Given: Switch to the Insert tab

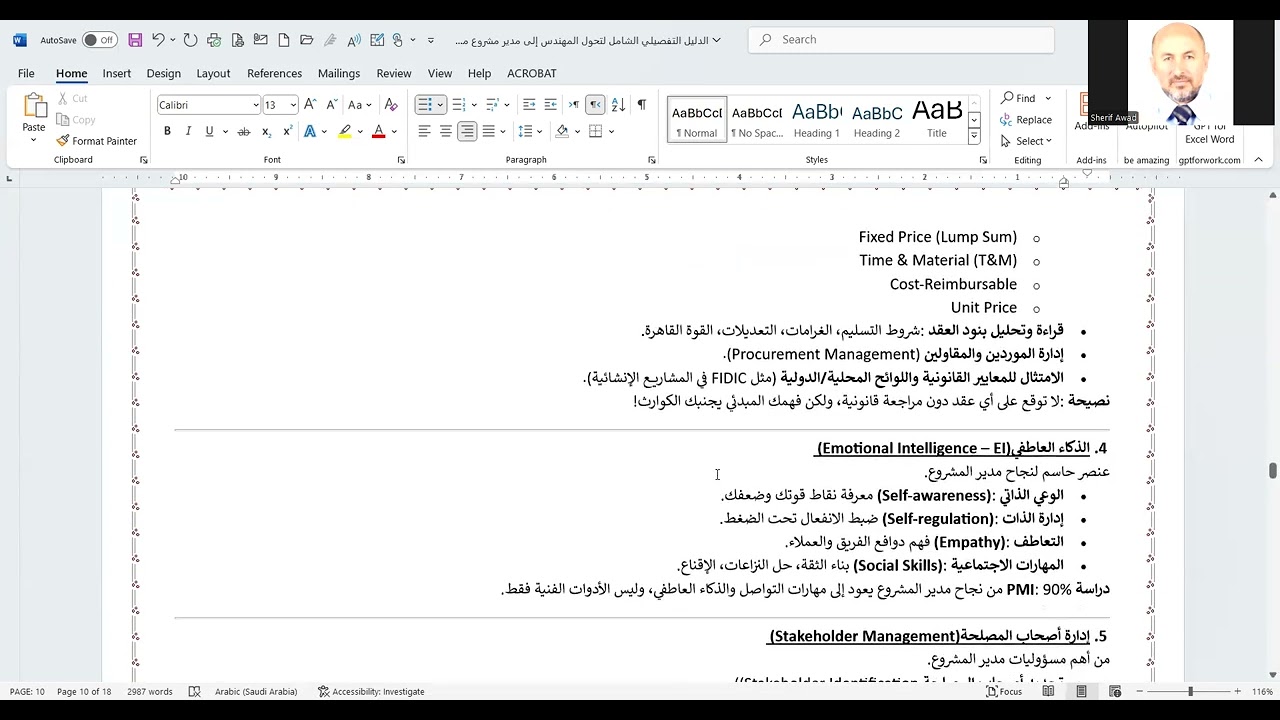Looking at the screenshot, I should tap(116, 73).
